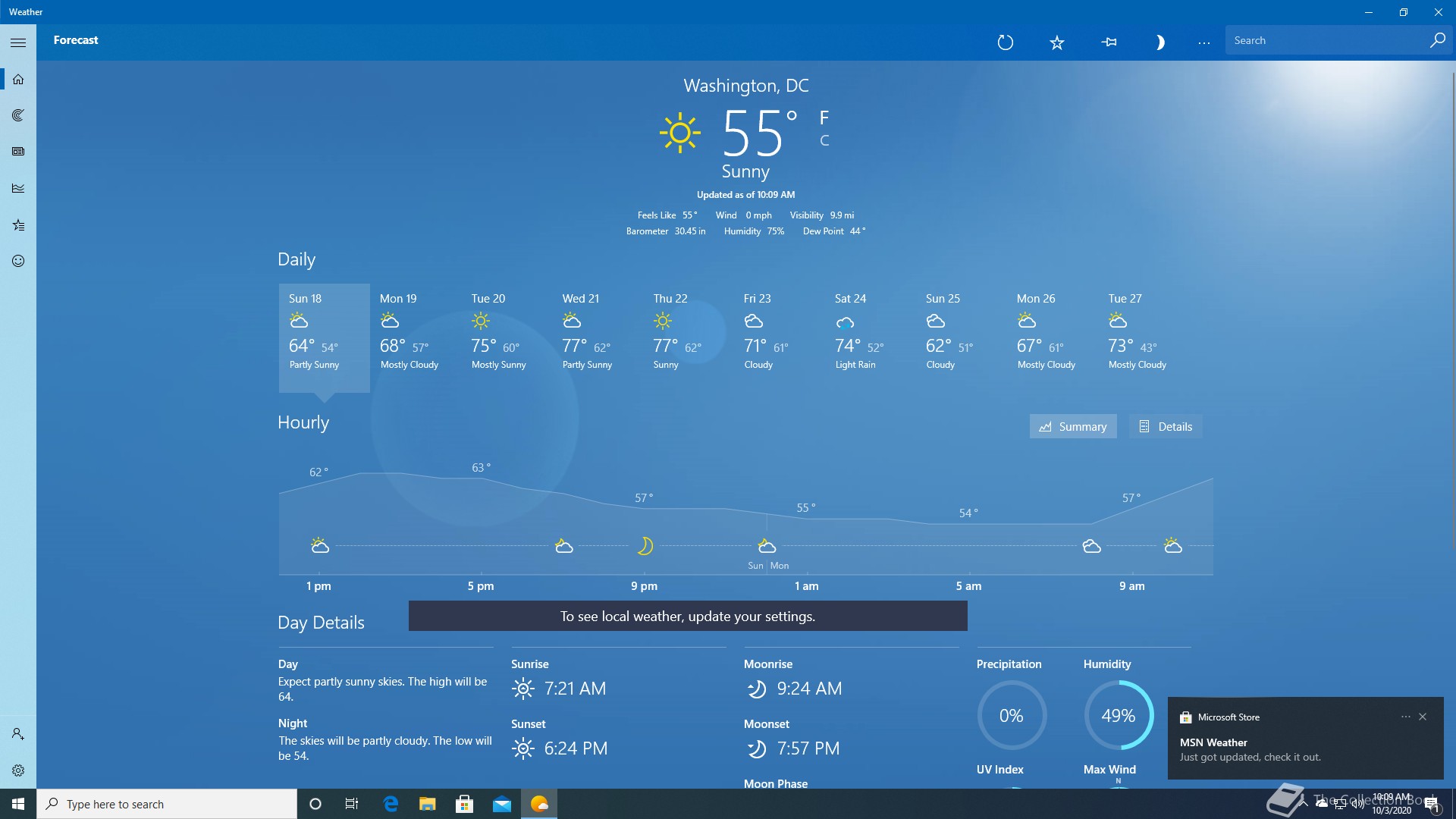Open the Windows Start menu
Viewport: 1456px width, 819px height.
click(x=18, y=804)
